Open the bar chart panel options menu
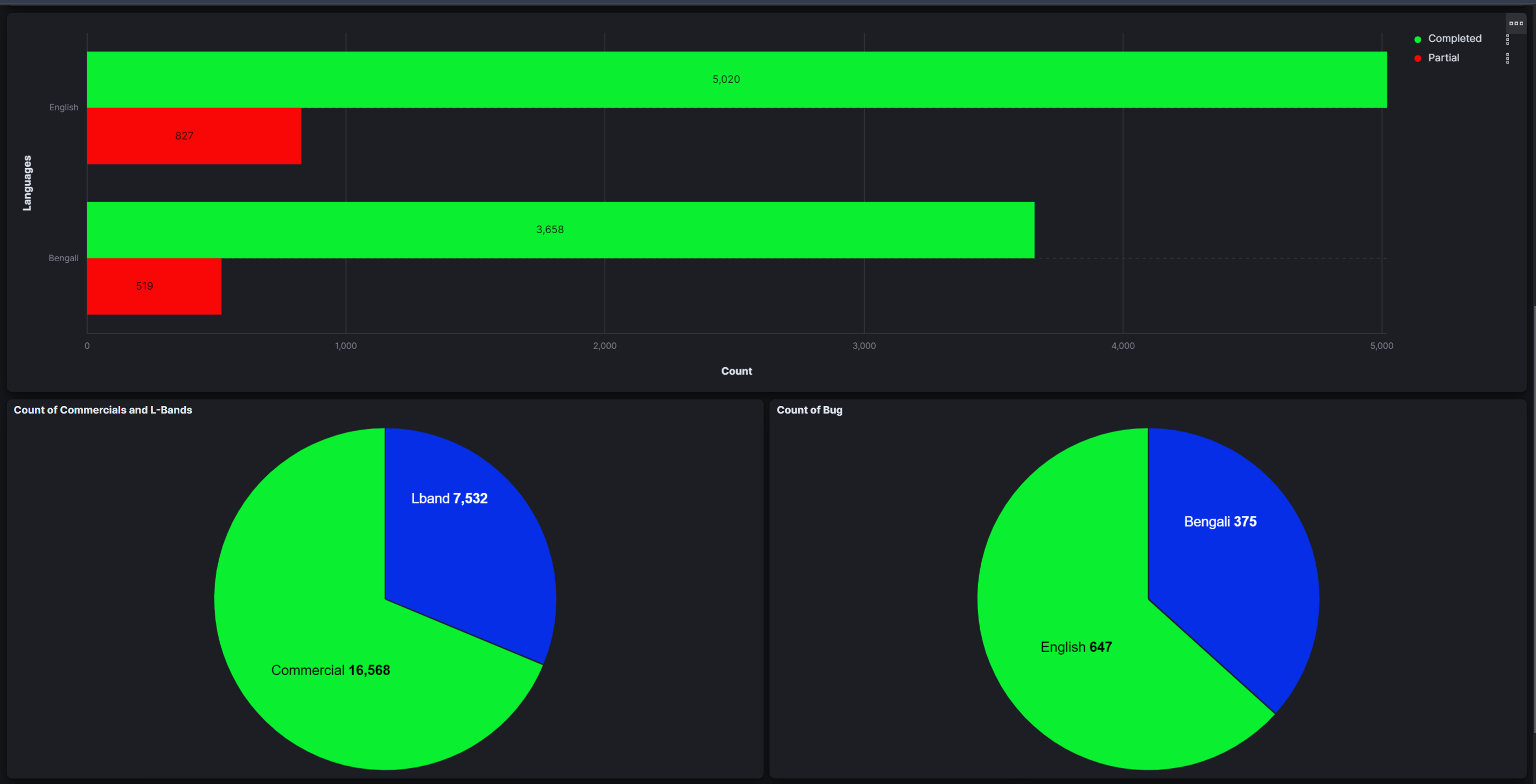Viewport: 1536px width, 784px height. 1516,23
